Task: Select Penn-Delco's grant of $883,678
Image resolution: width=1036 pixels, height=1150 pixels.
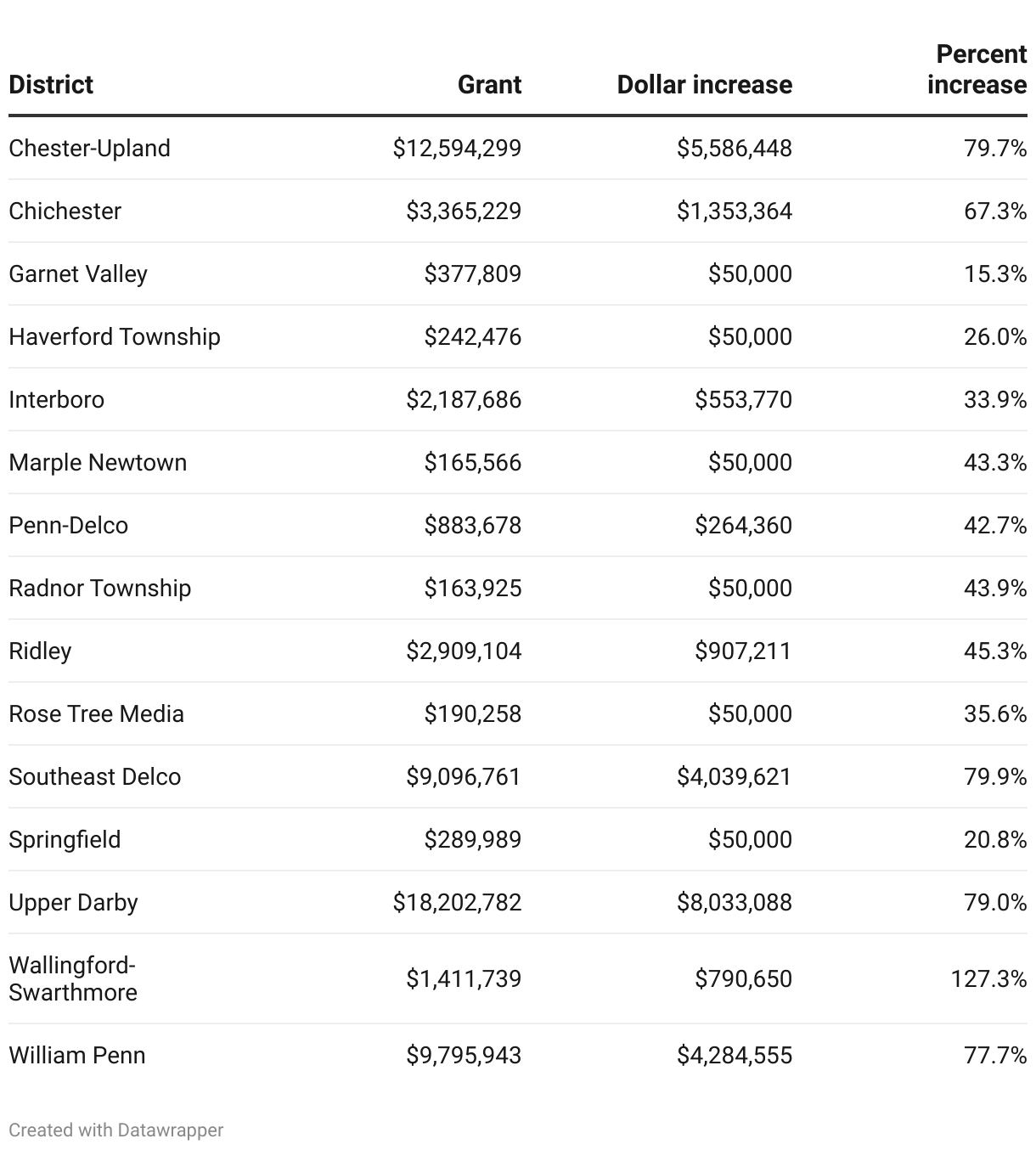Action: 473,526
